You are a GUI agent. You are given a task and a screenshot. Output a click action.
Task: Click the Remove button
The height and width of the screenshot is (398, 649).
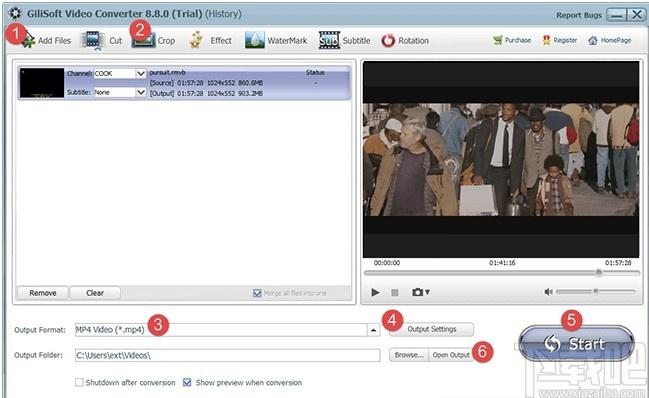pos(43,293)
